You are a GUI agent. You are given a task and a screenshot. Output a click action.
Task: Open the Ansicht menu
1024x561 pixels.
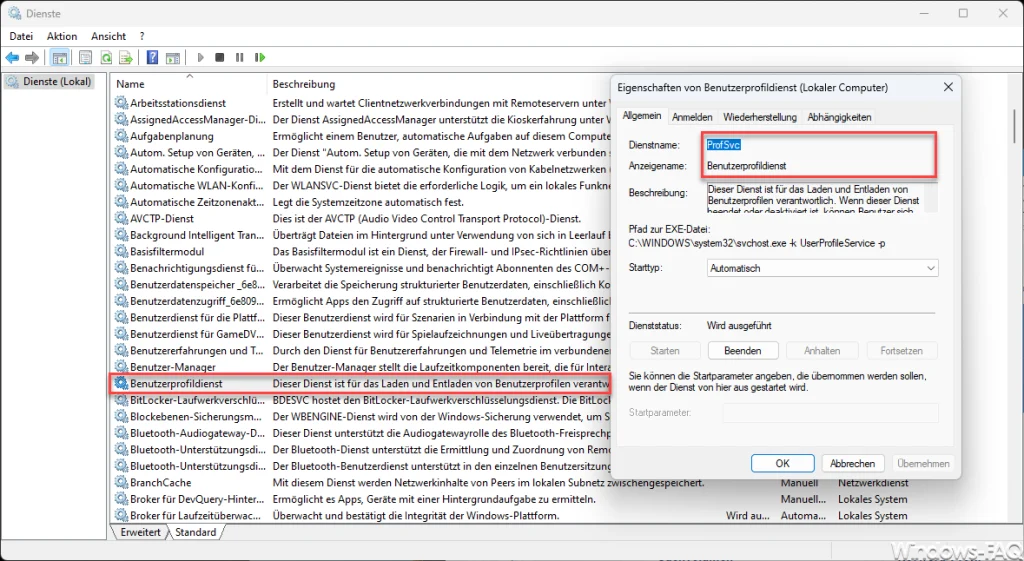108,37
